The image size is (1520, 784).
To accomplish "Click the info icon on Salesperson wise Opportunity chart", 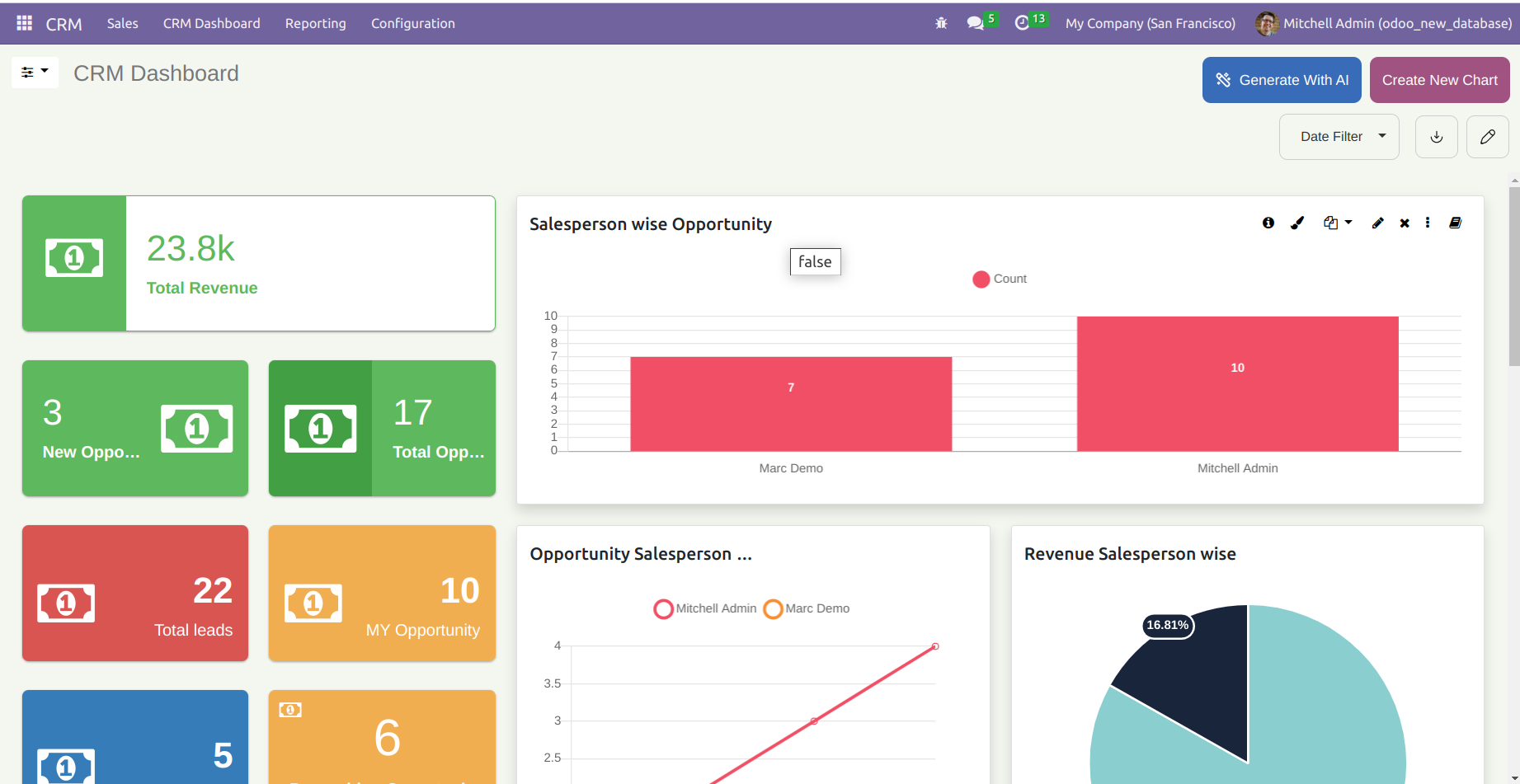I will coord(1268,223).
